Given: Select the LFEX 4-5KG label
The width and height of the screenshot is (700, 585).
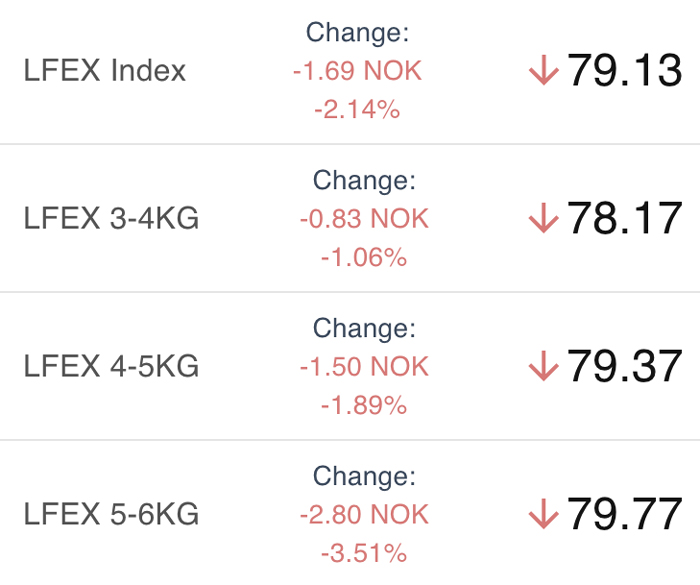Looking at the screenshot, I should pyautogui.click(x=111, y=366).
